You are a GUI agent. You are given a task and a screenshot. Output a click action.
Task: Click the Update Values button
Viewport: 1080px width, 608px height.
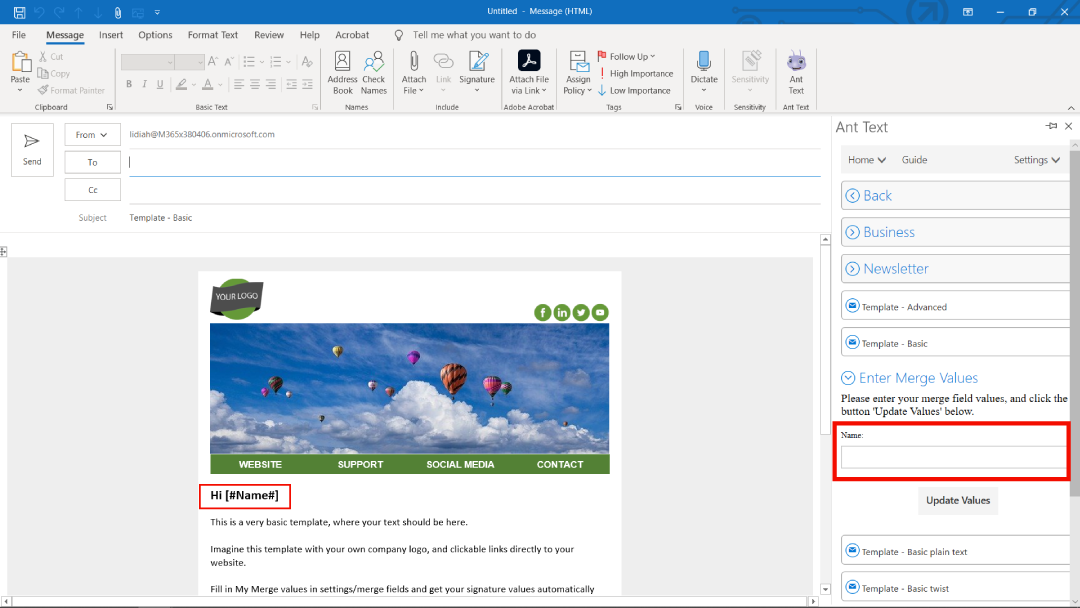[x=957, y=500]
